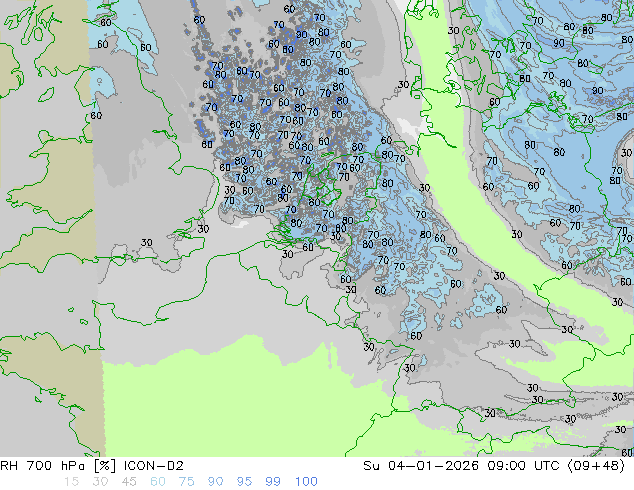This screenshot has width=634, height=490.
Task: Click the 'RH 700 hPa [%]' title text
Action: pos(59,466)
